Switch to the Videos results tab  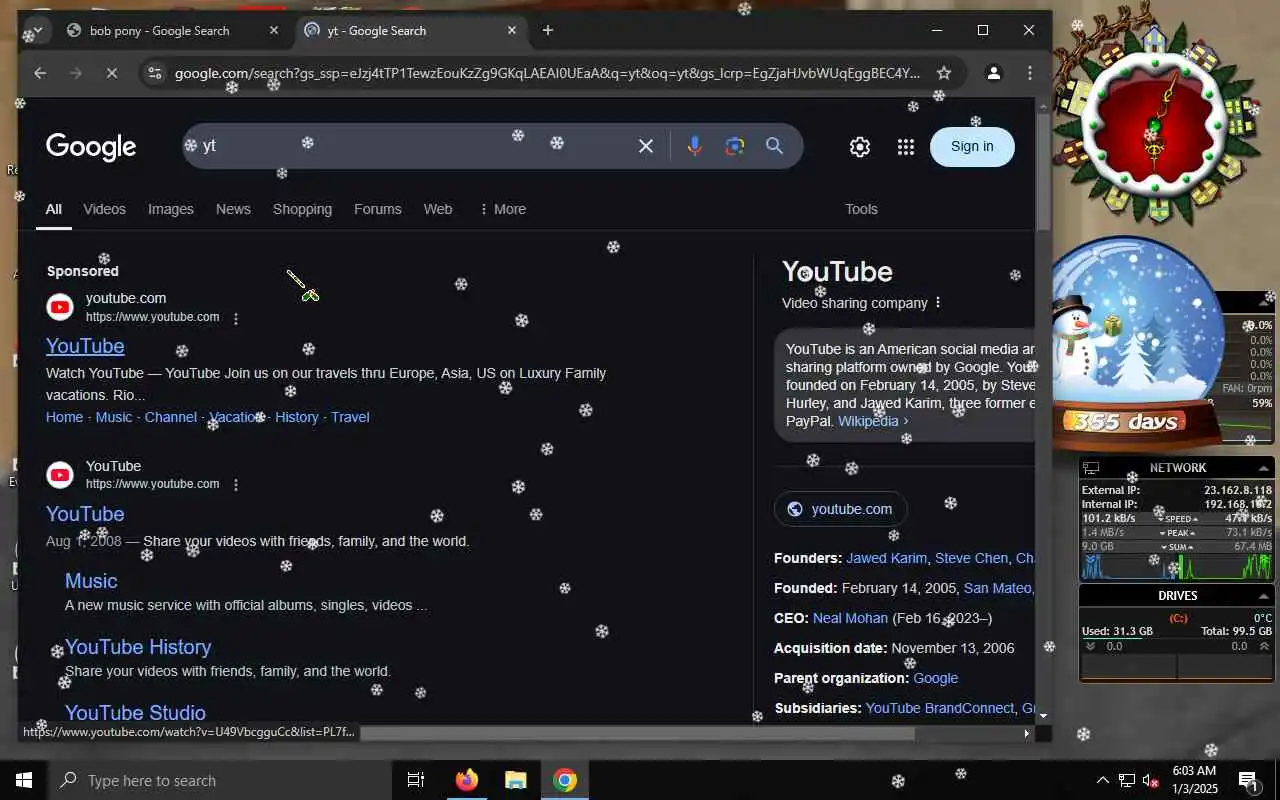(104, 209)
